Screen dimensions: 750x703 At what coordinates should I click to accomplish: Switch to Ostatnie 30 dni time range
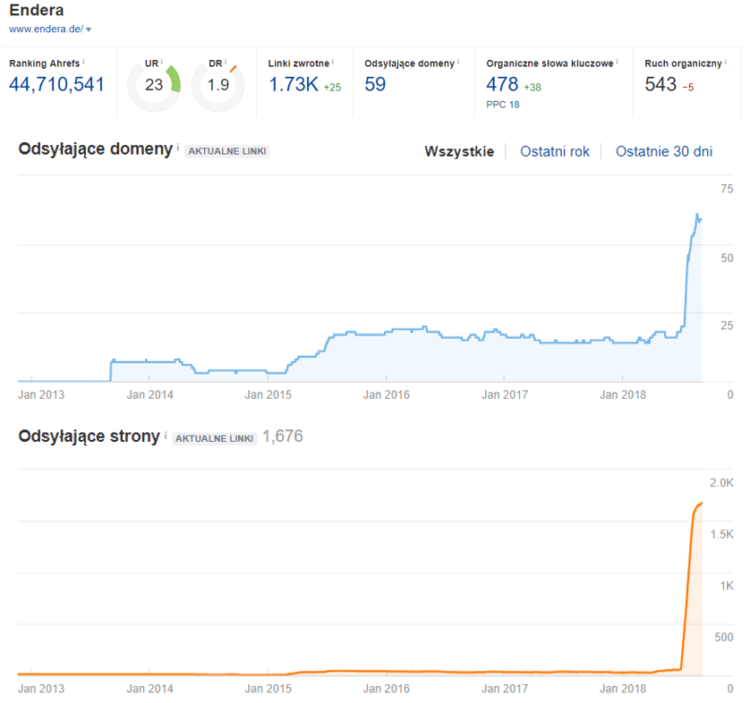coord(664,152)
